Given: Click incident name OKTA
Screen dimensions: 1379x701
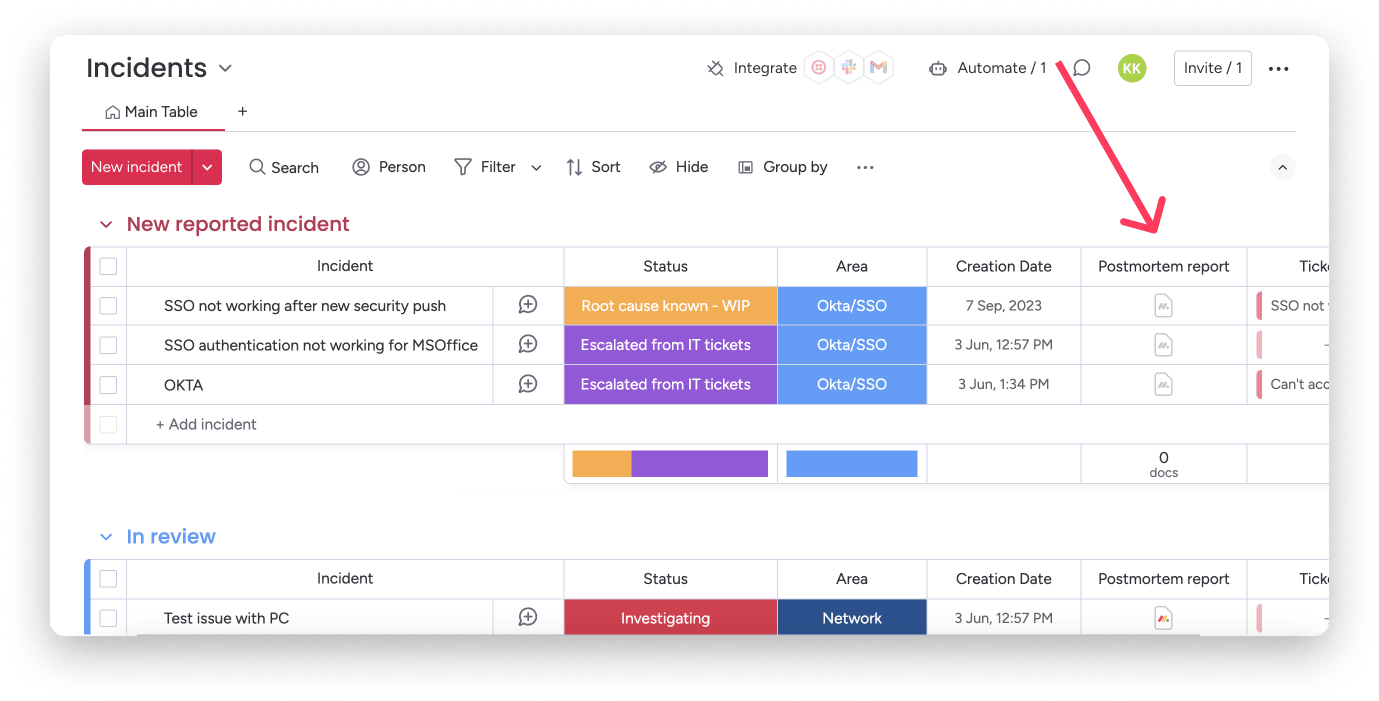Looking at the screenshot, I should [x=184, y=384].
